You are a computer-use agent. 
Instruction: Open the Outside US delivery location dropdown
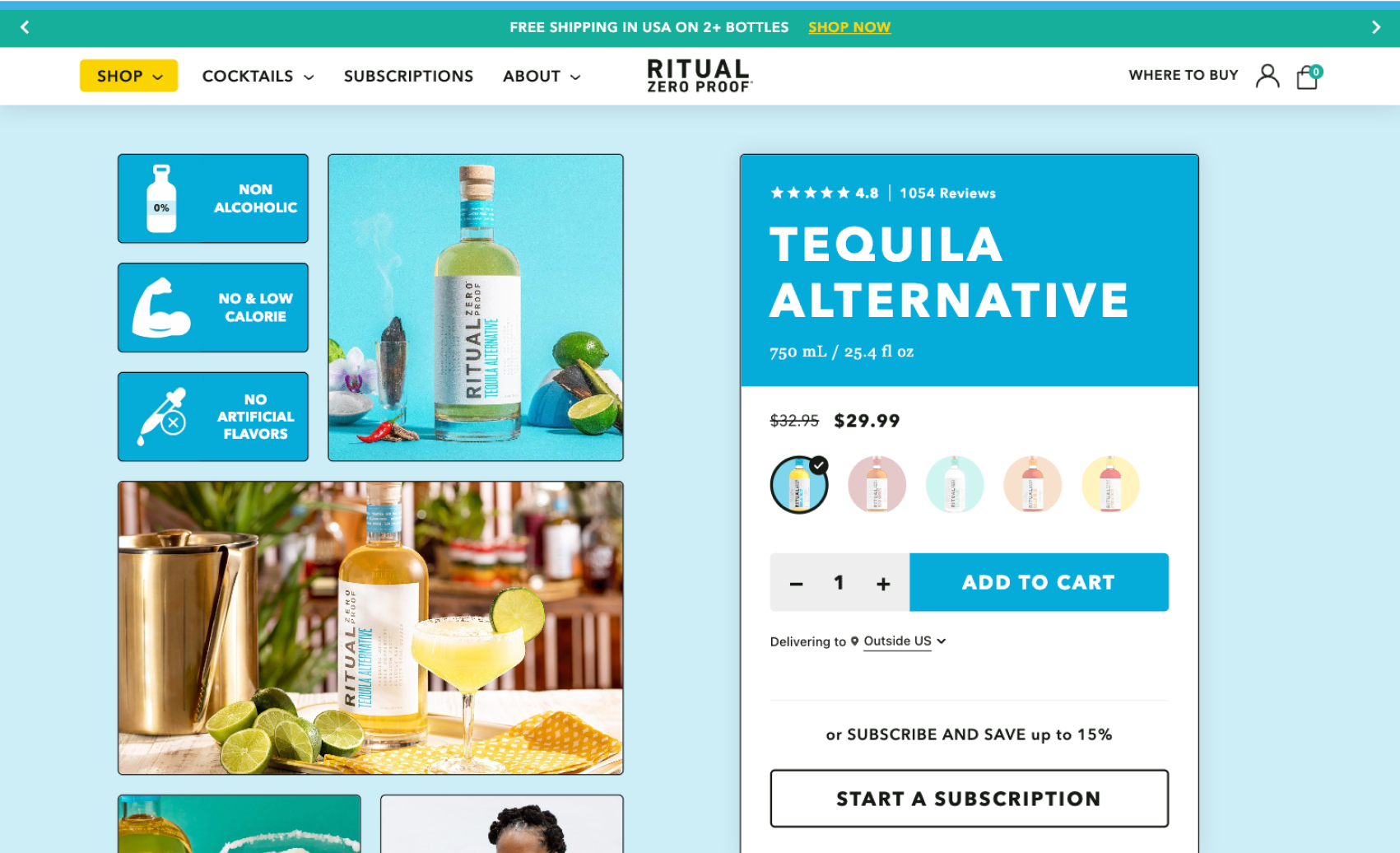[x=905, y=641]
